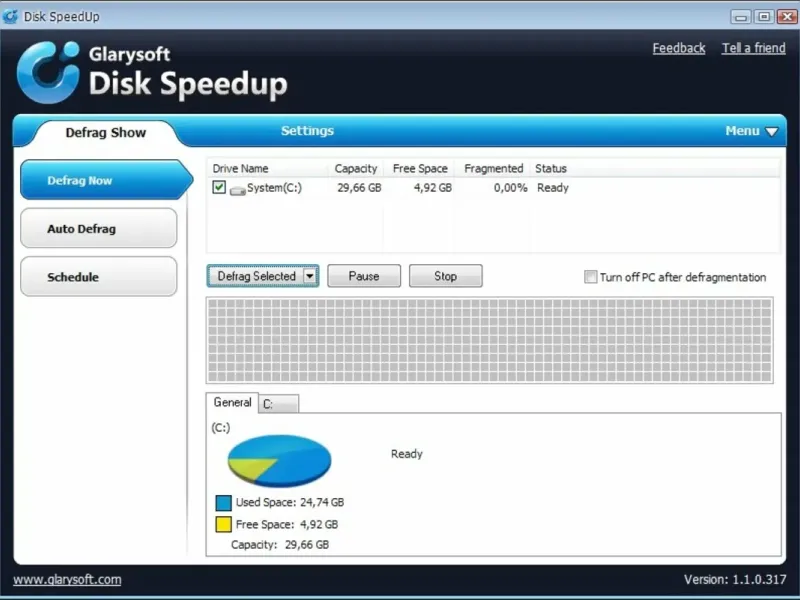Open the Feedback link

(x=679, y=48)
